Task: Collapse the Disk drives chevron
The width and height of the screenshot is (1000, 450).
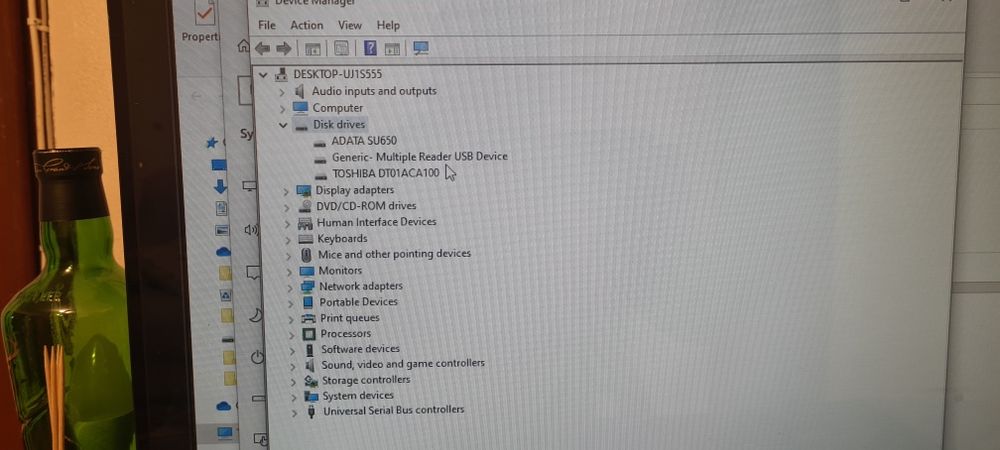Action: tap(283, 125)
